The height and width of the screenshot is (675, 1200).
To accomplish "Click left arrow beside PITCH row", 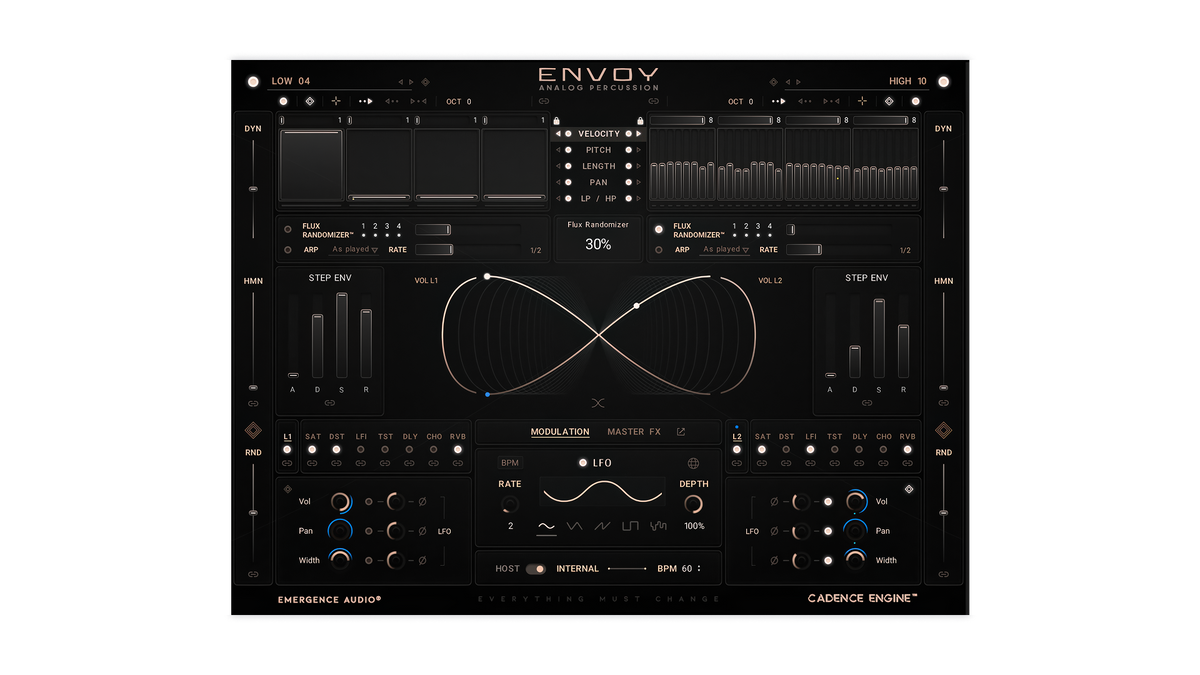I will 558,150.
